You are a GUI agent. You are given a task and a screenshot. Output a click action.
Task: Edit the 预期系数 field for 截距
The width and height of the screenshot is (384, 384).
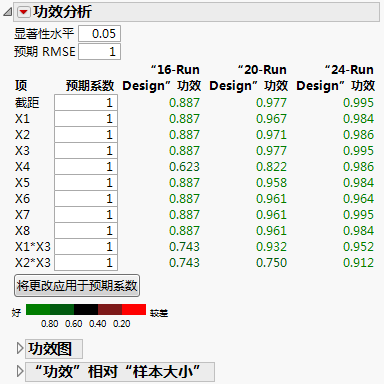click(x=86, y=103)
